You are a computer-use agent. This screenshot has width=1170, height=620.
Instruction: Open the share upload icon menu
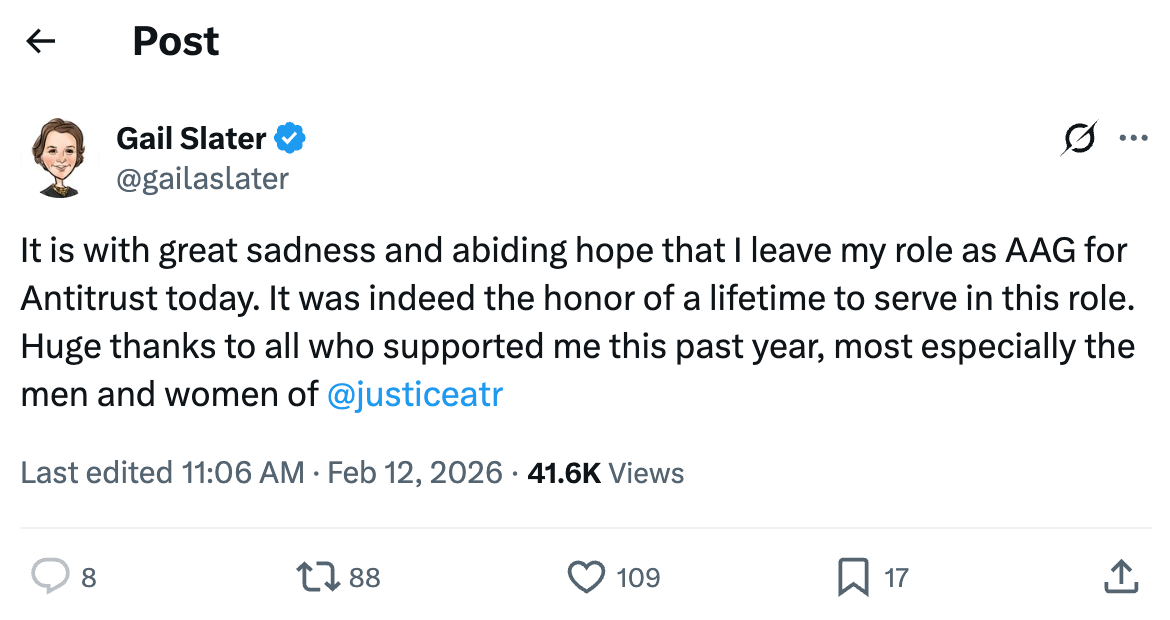(x=1120, y=576)
